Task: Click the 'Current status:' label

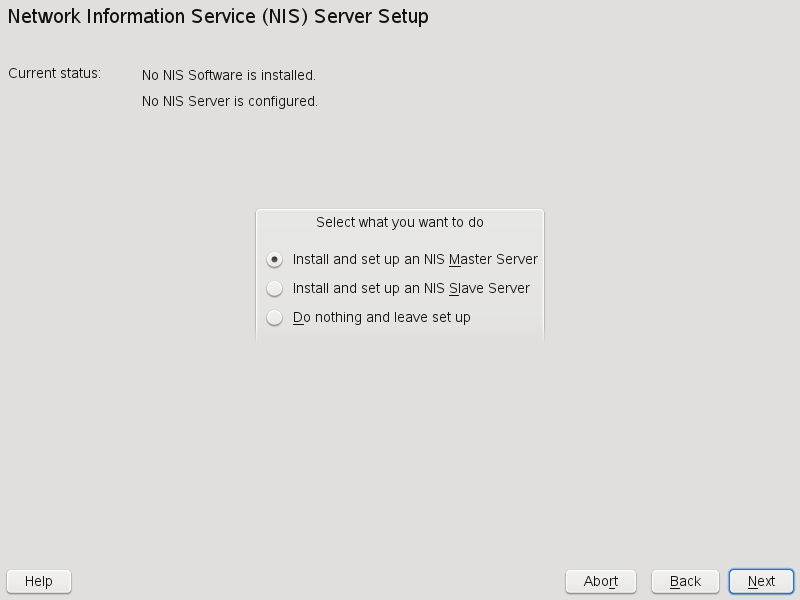Action: point(55,74)
